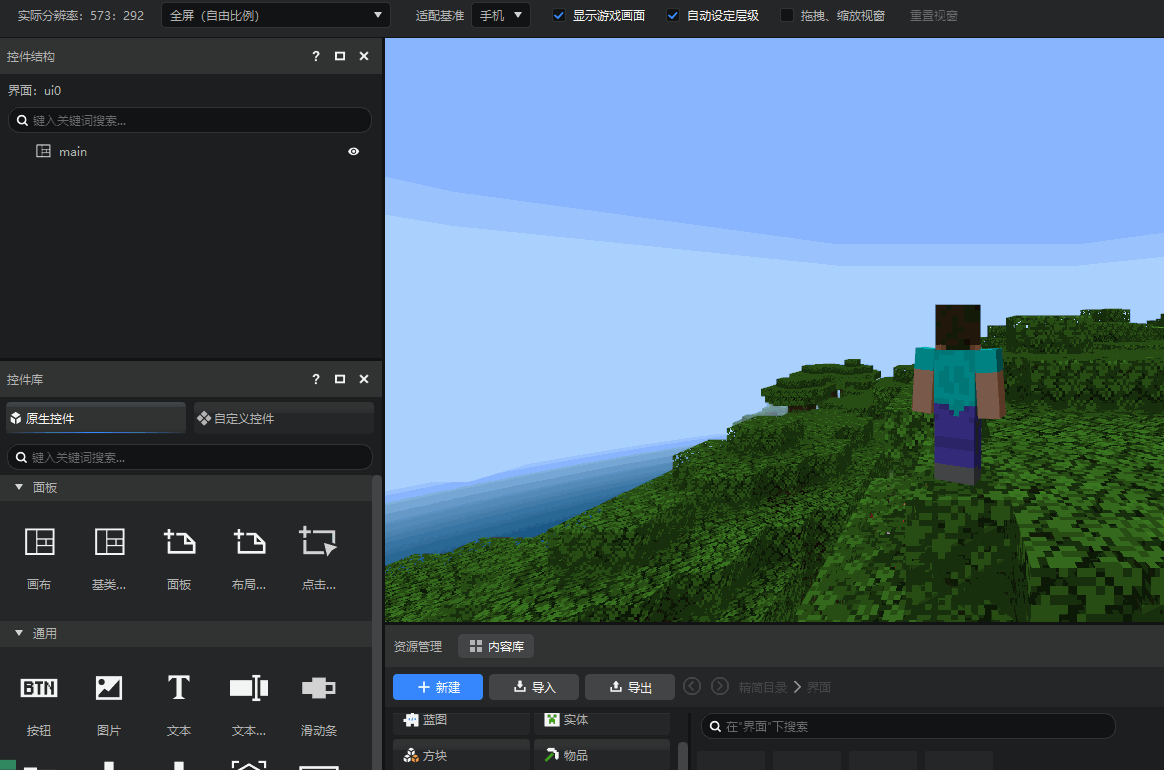The width and height of the screenshot is (1164, 770).
Task: Switch to the 自定义控件 tab
Action: pyautogui.click(x=284, y=418)
